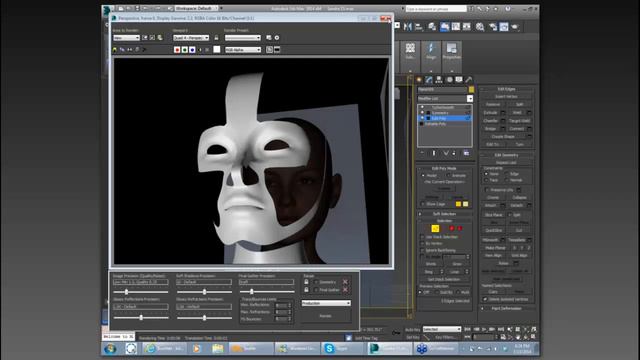Open the Material Editor toolbar icon
Viewport: 640px width, 360px height.
point(480,27)
